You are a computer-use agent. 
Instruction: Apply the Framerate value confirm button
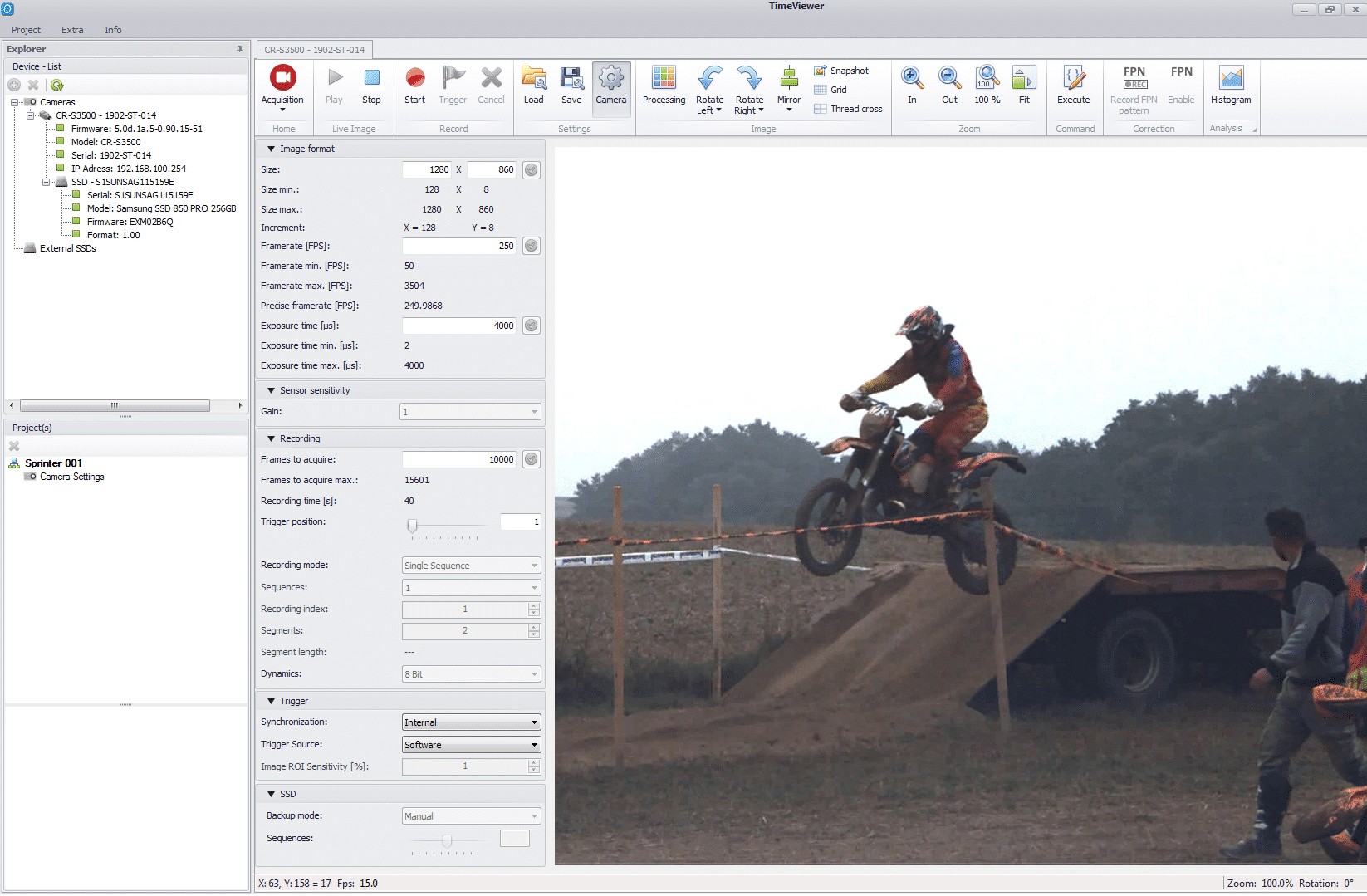[532, 246]
